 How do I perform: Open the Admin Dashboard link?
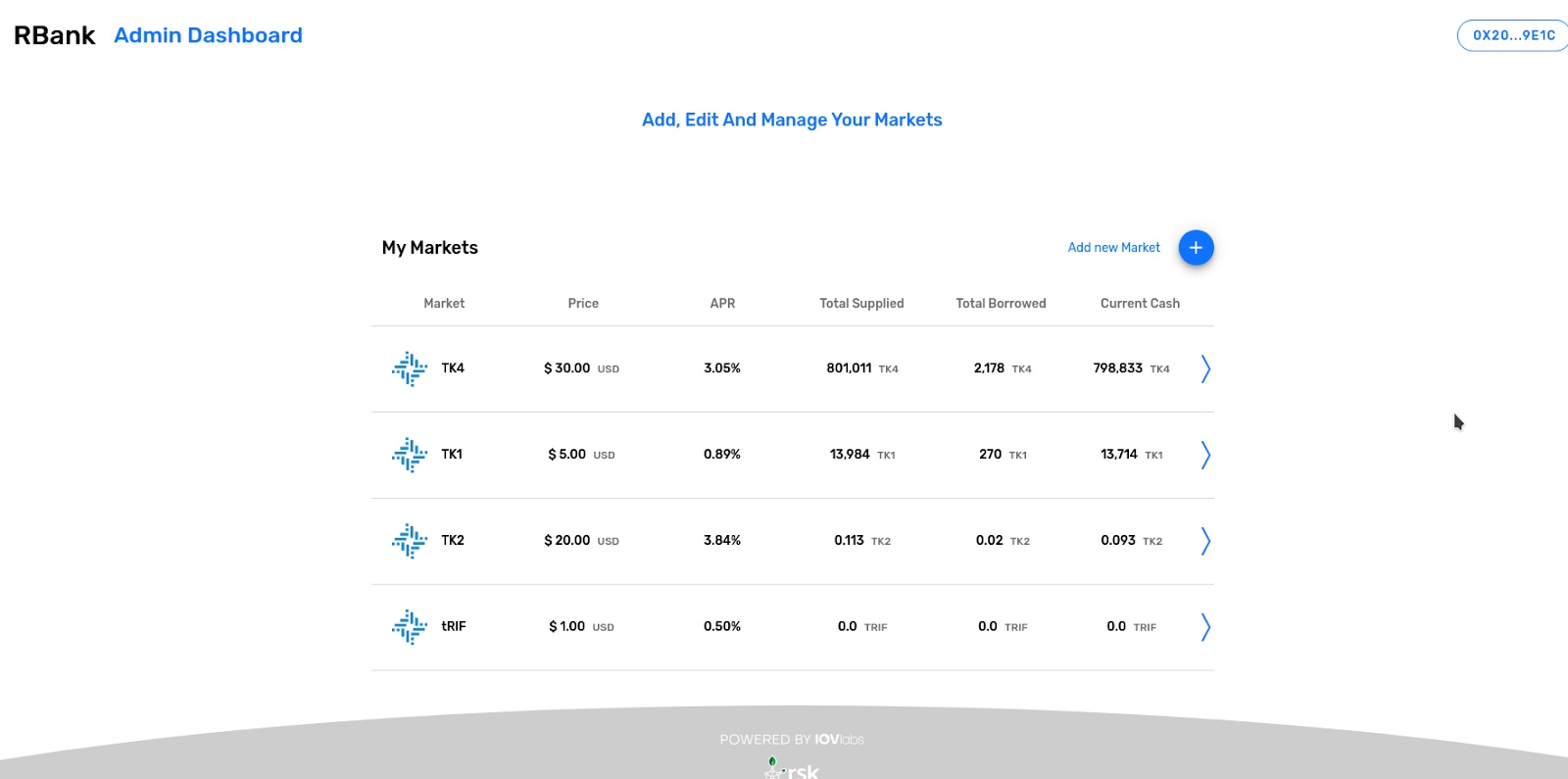click(x=208, y=35)
